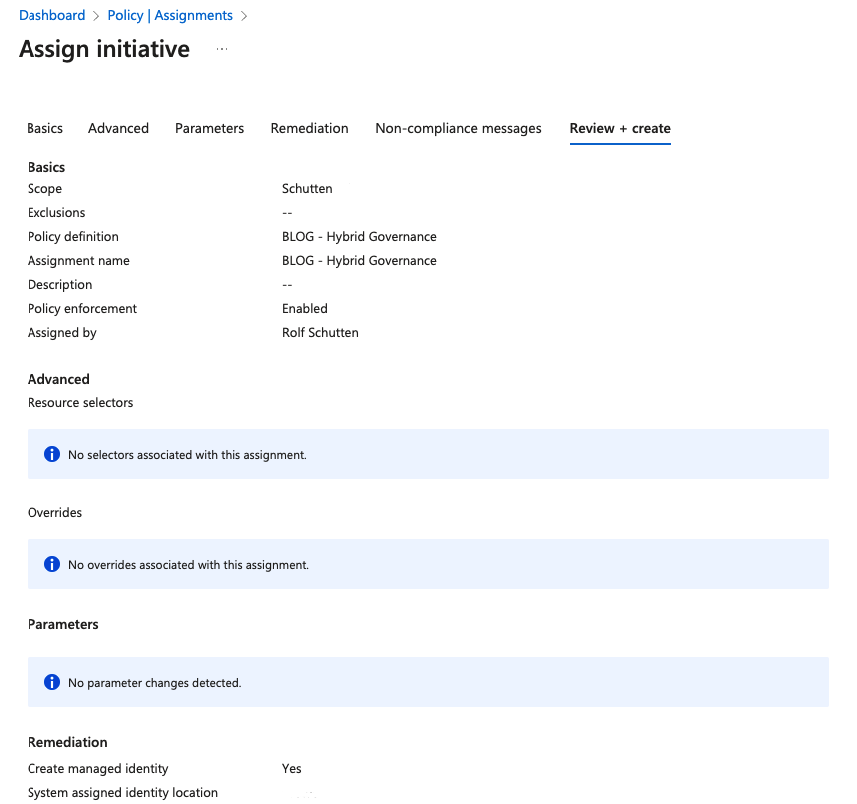Click the 'No selectors associated' message text
Image resolution: width=857 pixels, height=804 pixels.
pos(187,455)
